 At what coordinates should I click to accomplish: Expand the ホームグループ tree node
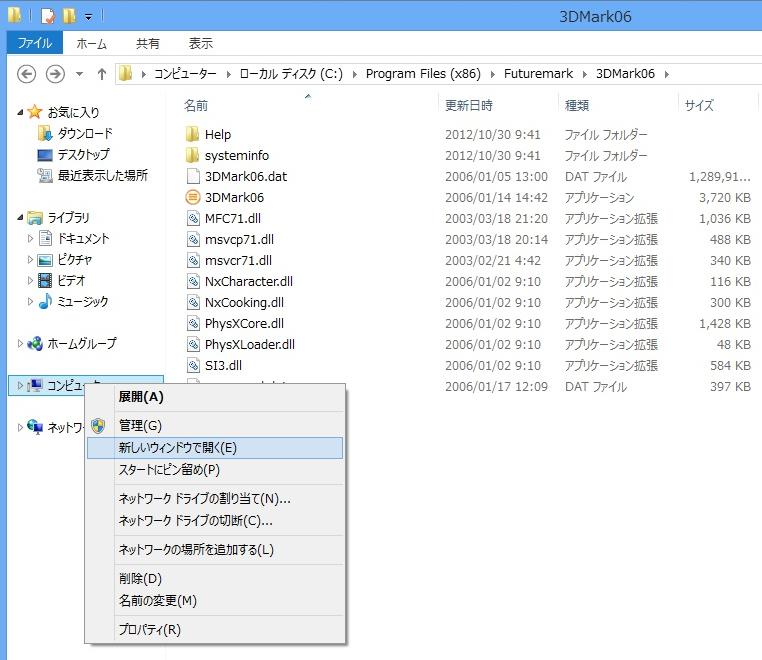20,343
